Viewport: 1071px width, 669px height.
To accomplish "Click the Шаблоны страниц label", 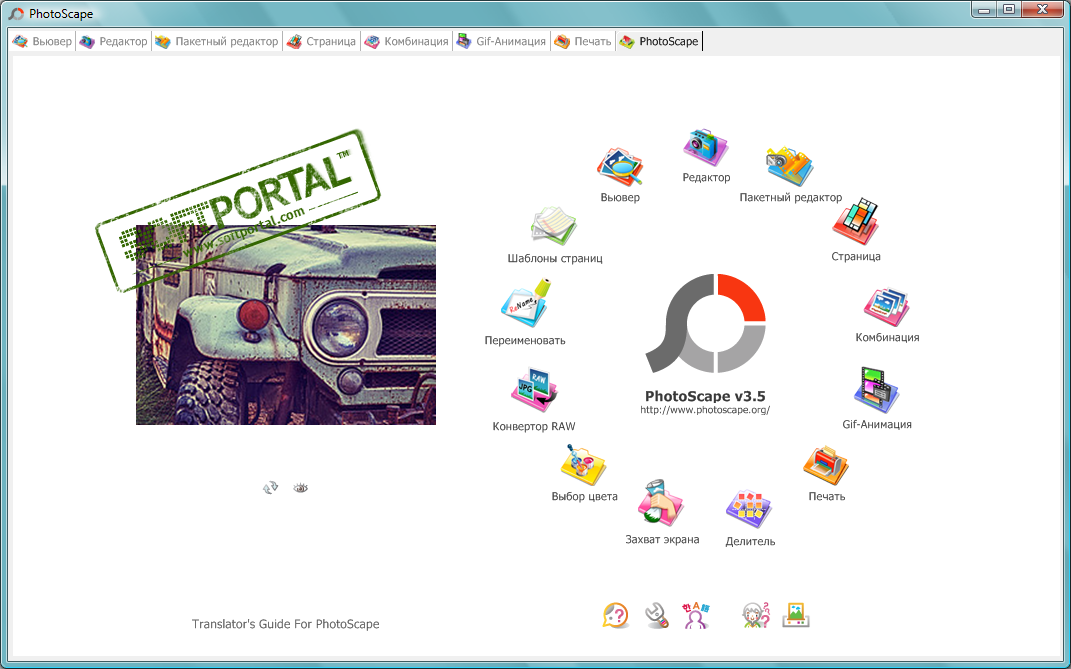I will point(555,258).
